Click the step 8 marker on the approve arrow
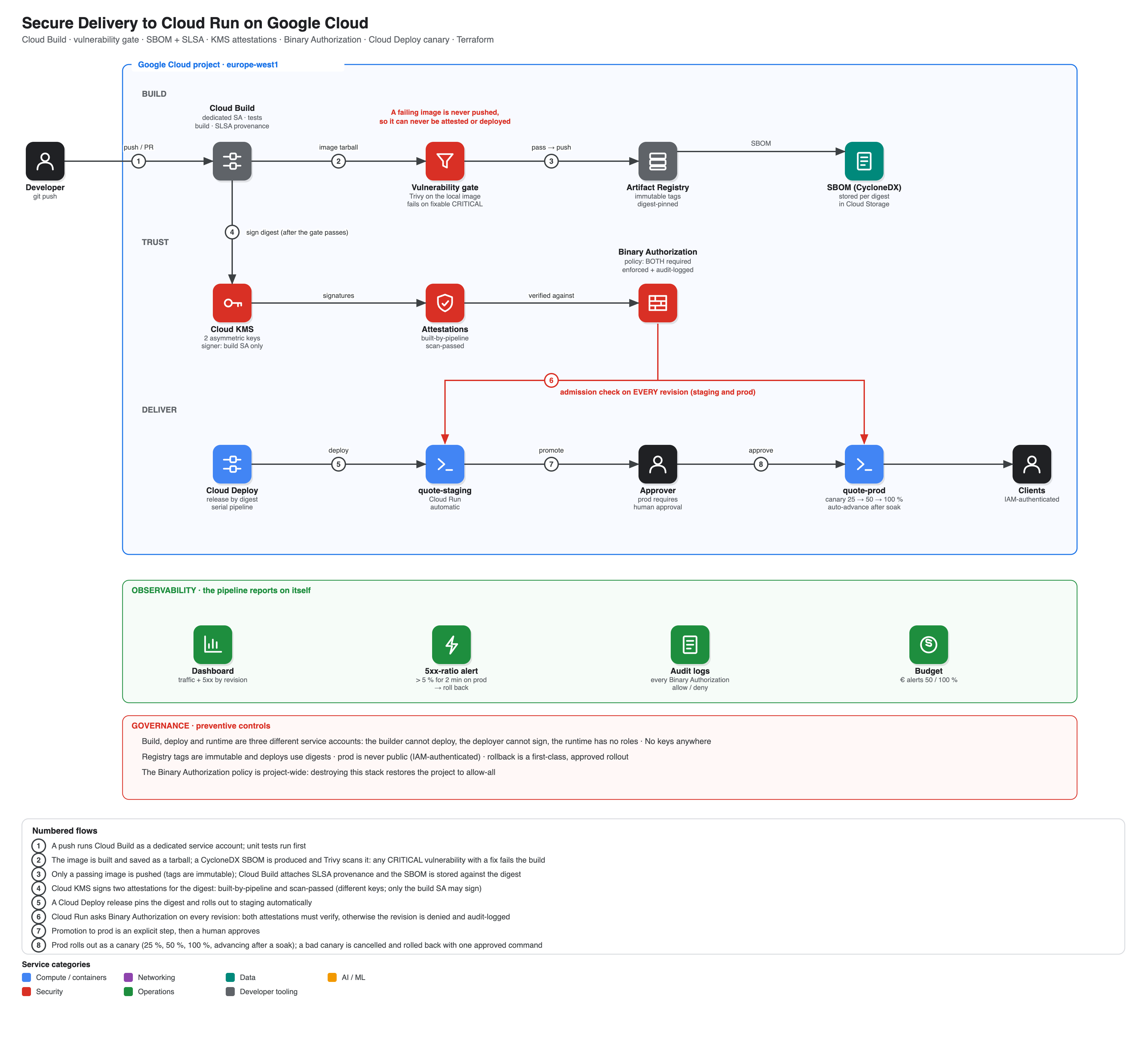Image resolution: width=1148 pixels, height=1038 pixels. [x=760, y=464]
